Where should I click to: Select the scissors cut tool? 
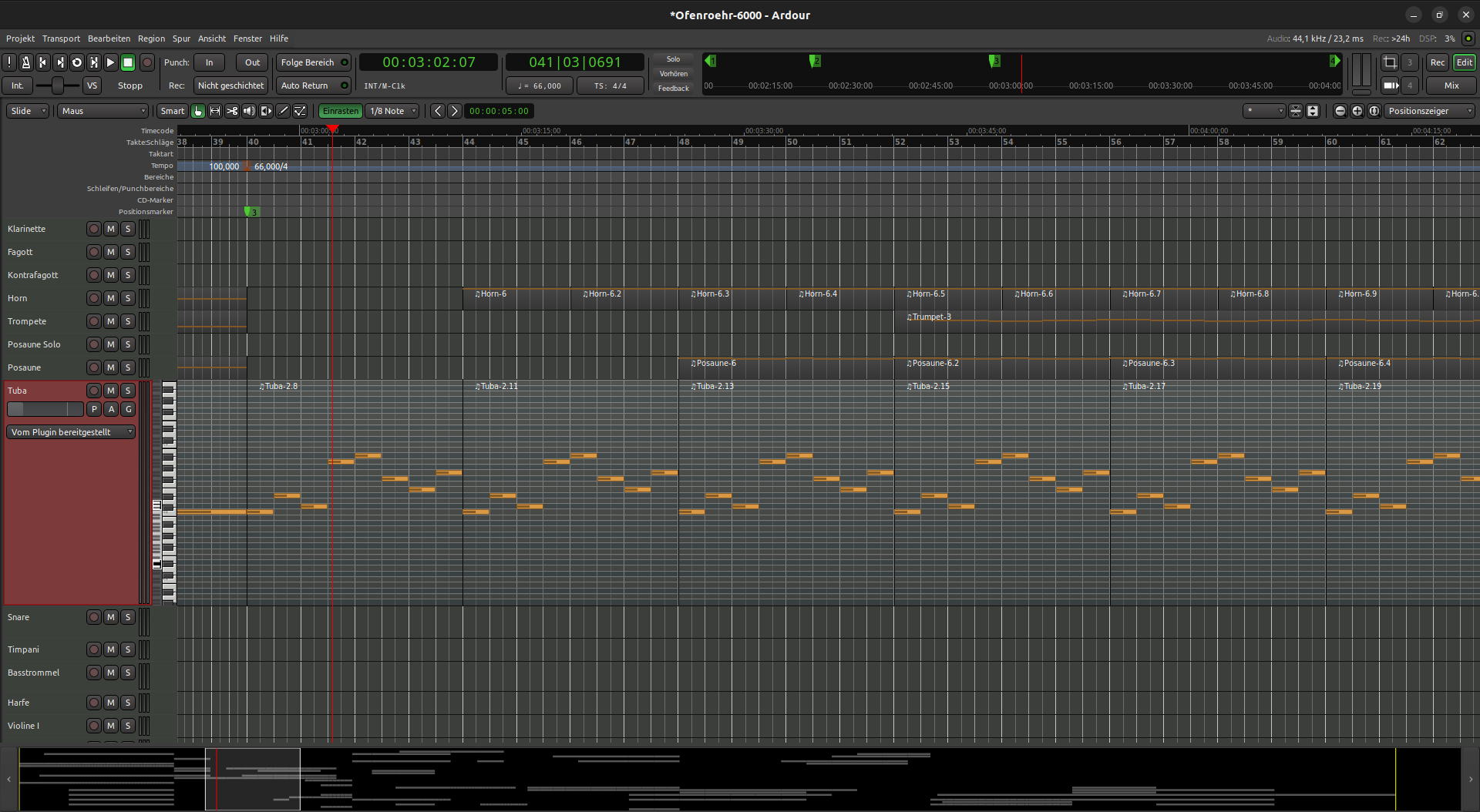pyautogui.click(x=232, y=111)
